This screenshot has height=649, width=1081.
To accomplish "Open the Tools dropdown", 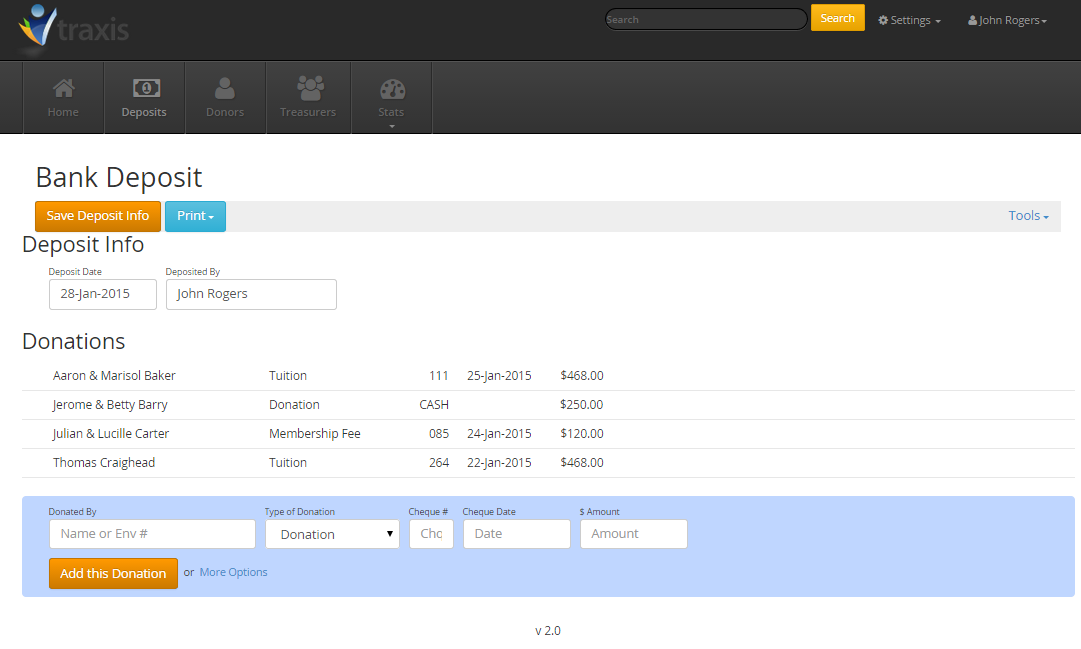I will [1028, 216].
